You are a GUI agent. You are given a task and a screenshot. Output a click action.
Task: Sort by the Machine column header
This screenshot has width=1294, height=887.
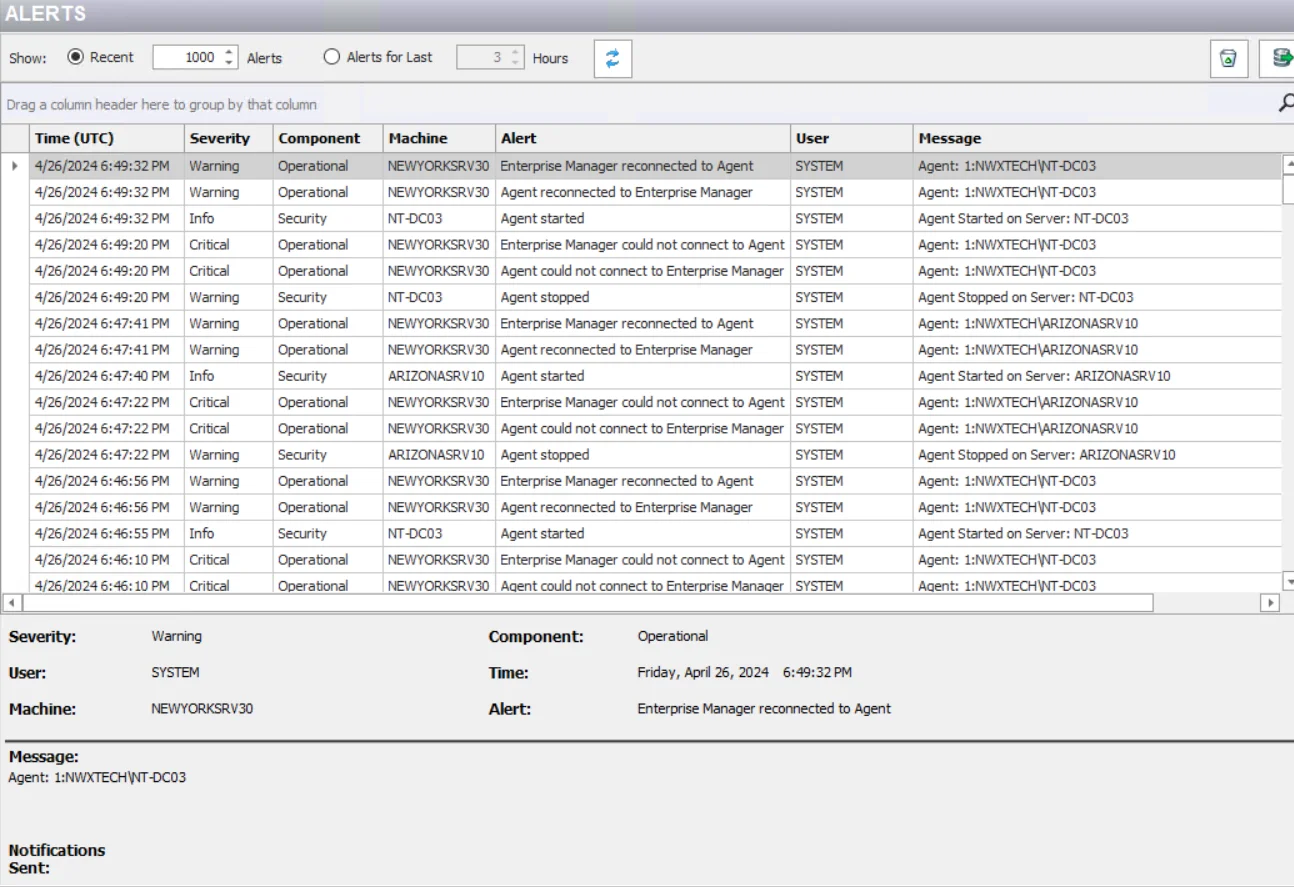pos(438,138)
